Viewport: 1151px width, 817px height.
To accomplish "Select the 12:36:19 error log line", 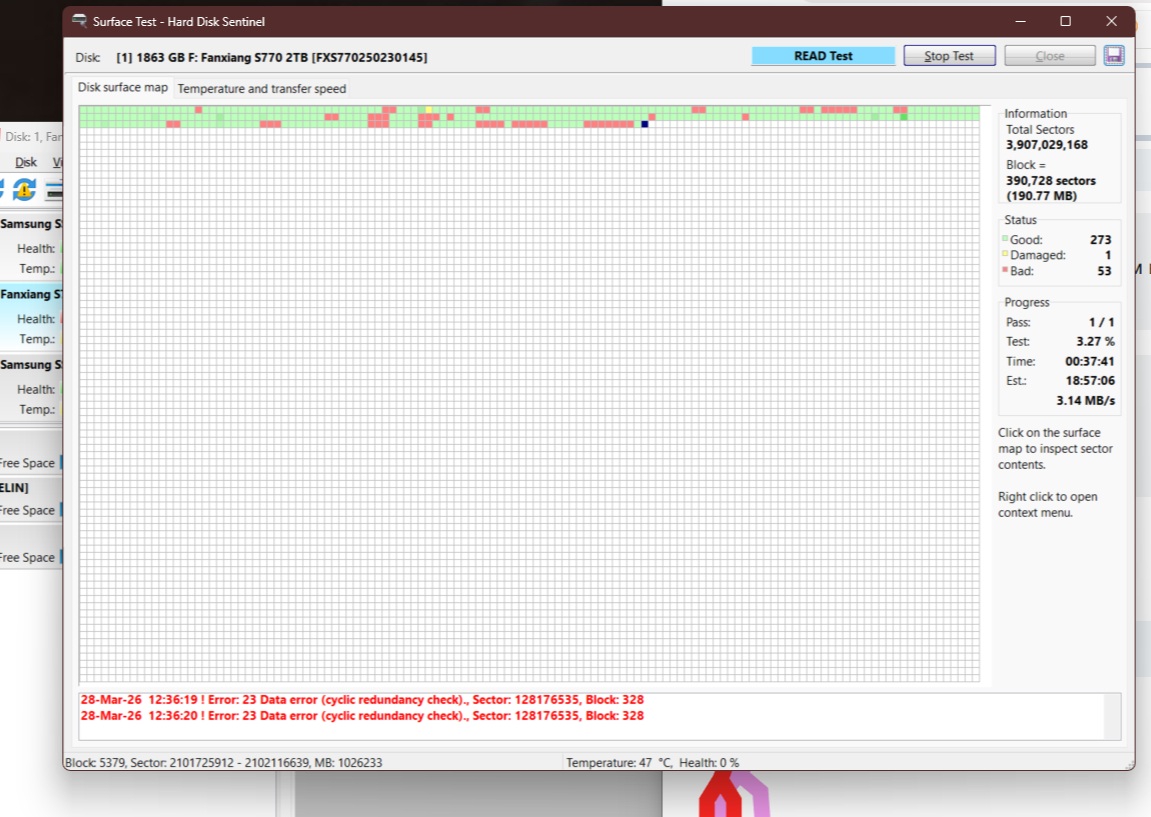I will pyautogui.click(x=362, y=700).
